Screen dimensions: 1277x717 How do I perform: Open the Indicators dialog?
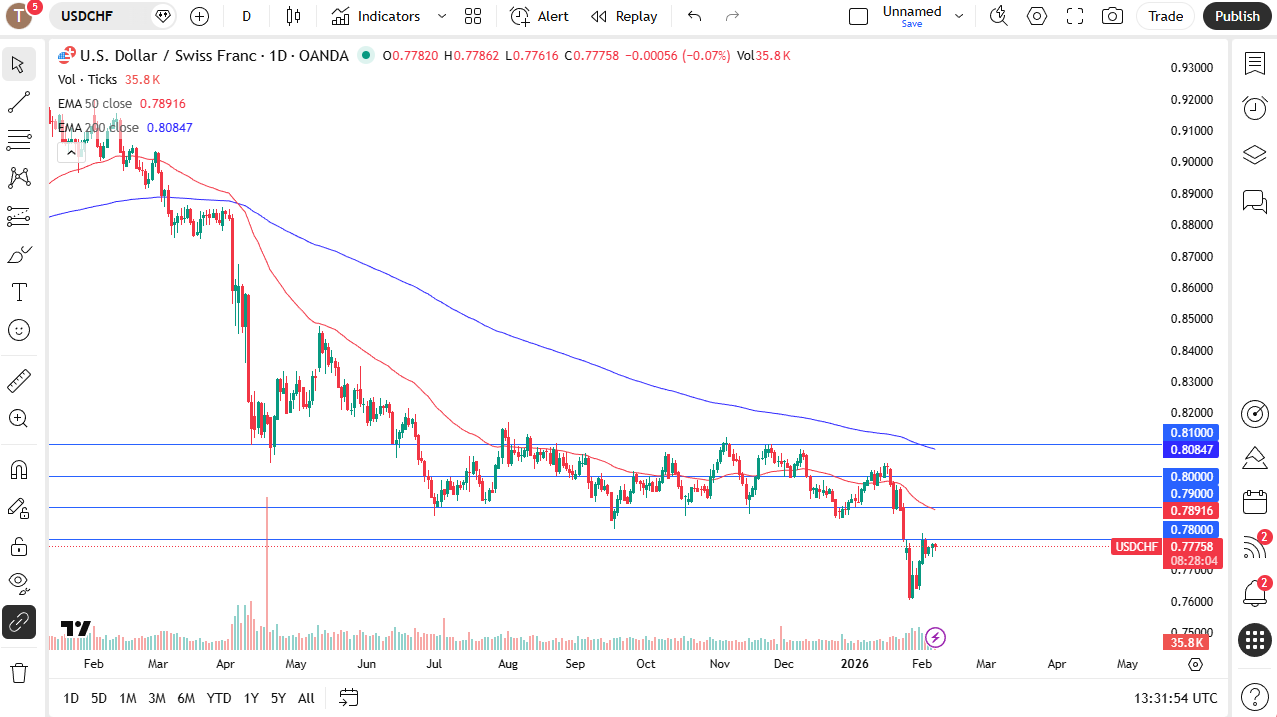click(x=376, y=16)
